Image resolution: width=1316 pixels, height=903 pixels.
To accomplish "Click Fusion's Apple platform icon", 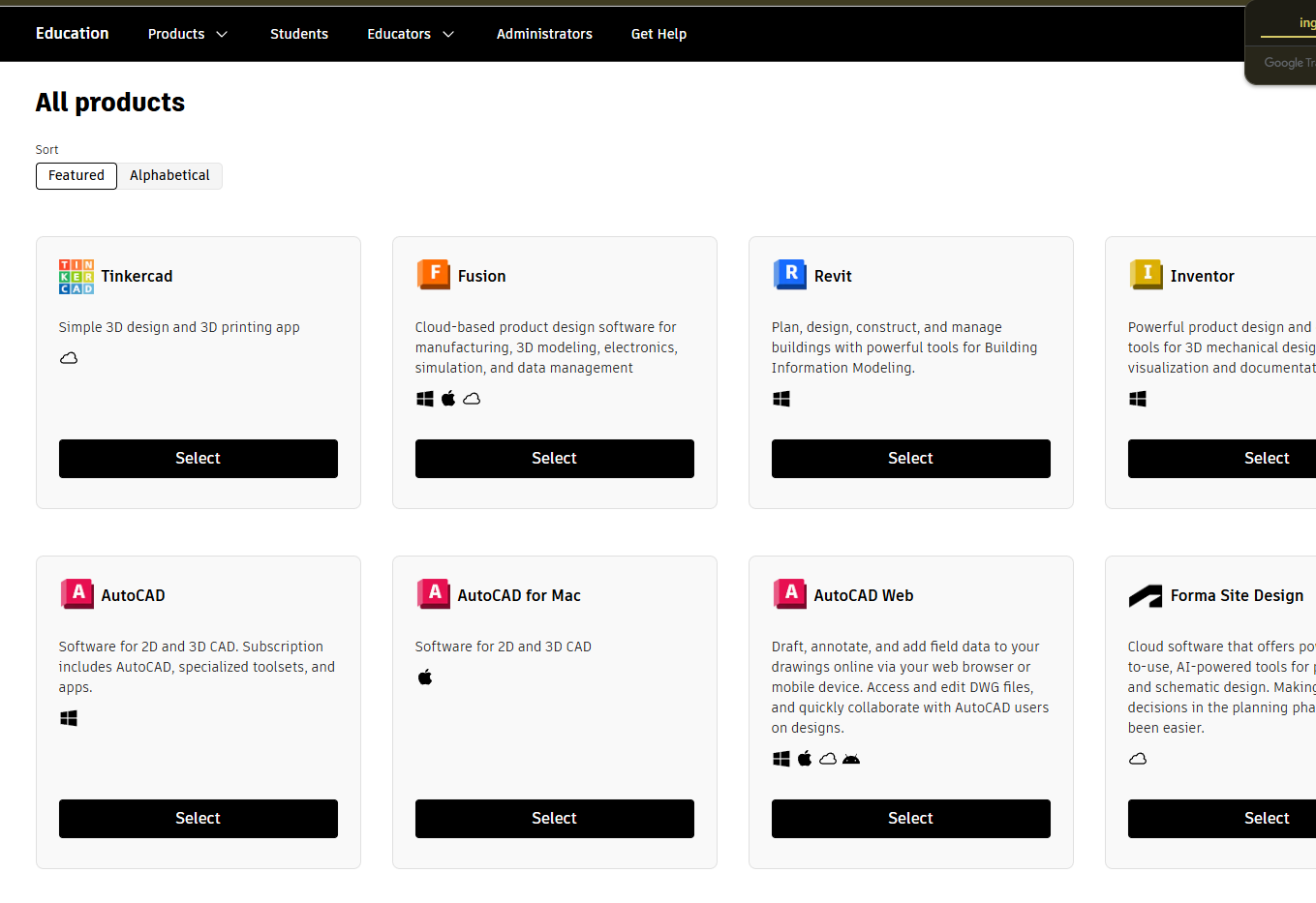I will point(448,398).
